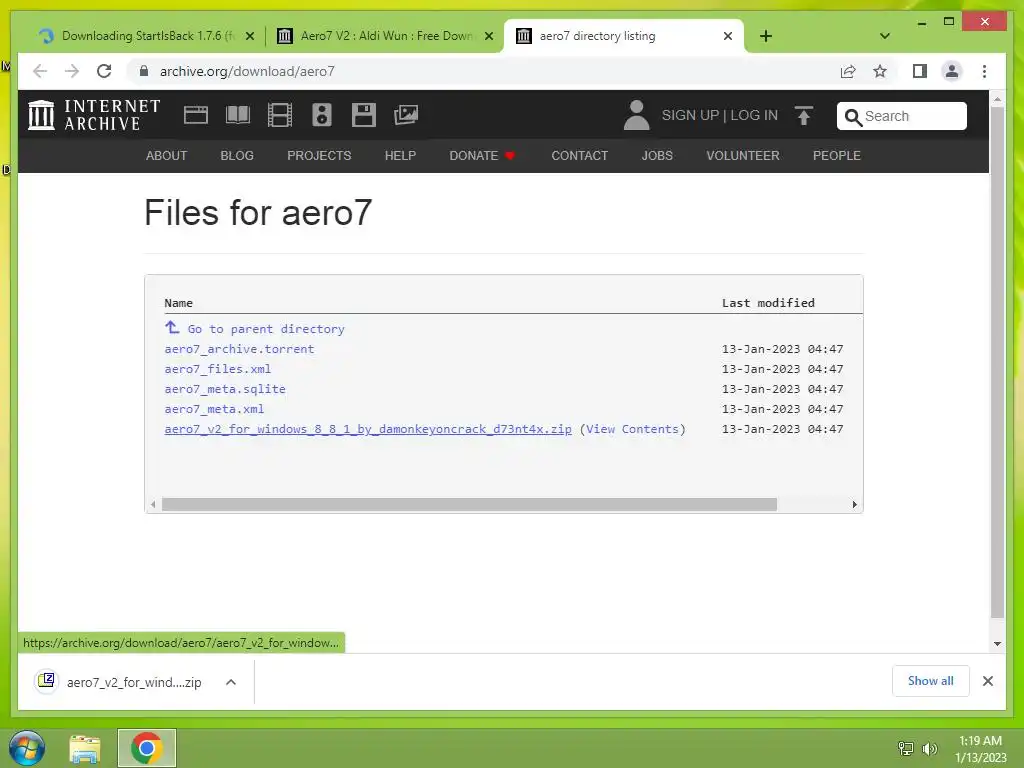
Task: Open the tab search dropdown arrow
Action: click(x=885, y=36)
